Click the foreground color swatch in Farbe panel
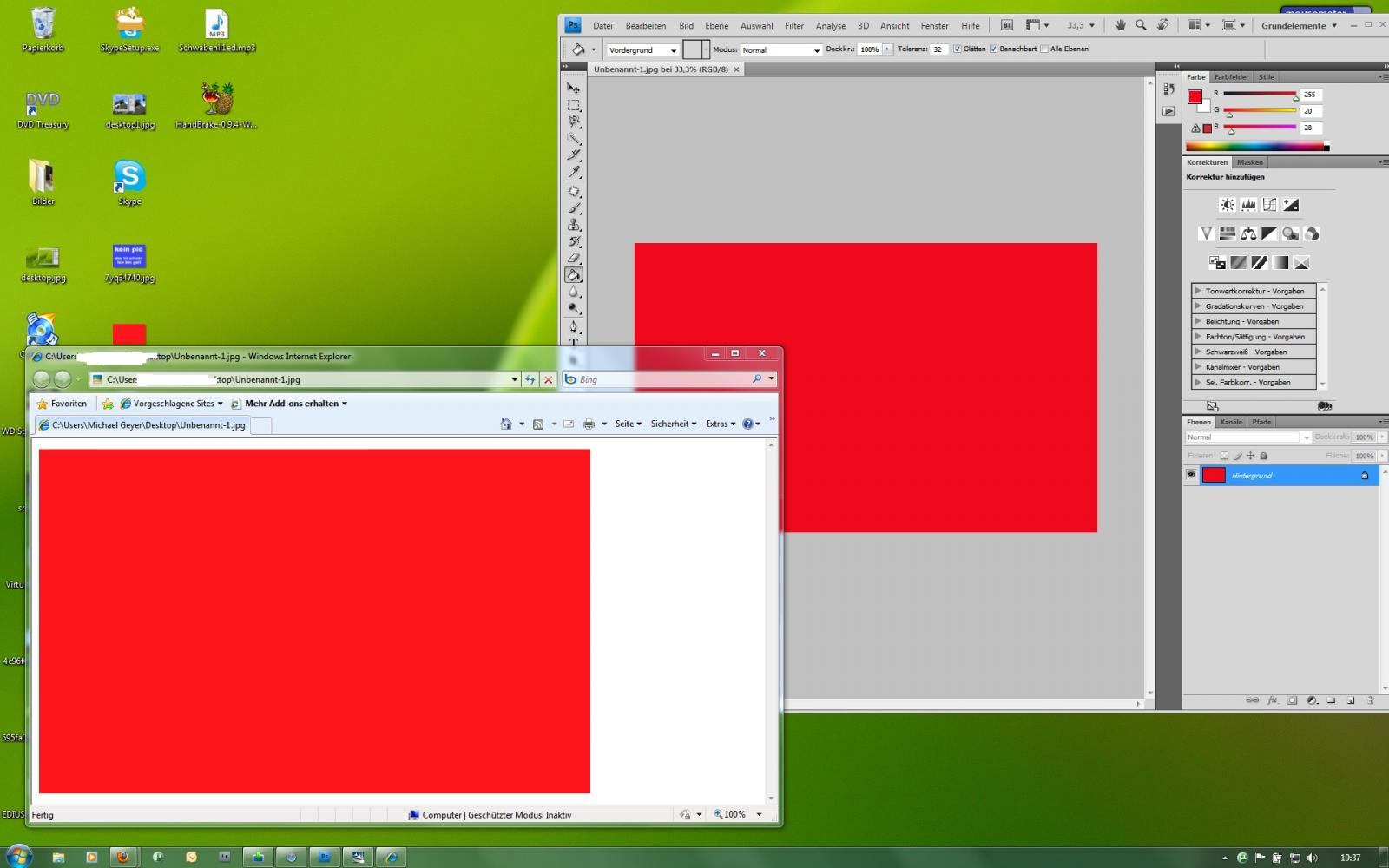This screenshot has height=868, width=1389. (x=1195, y=97)
